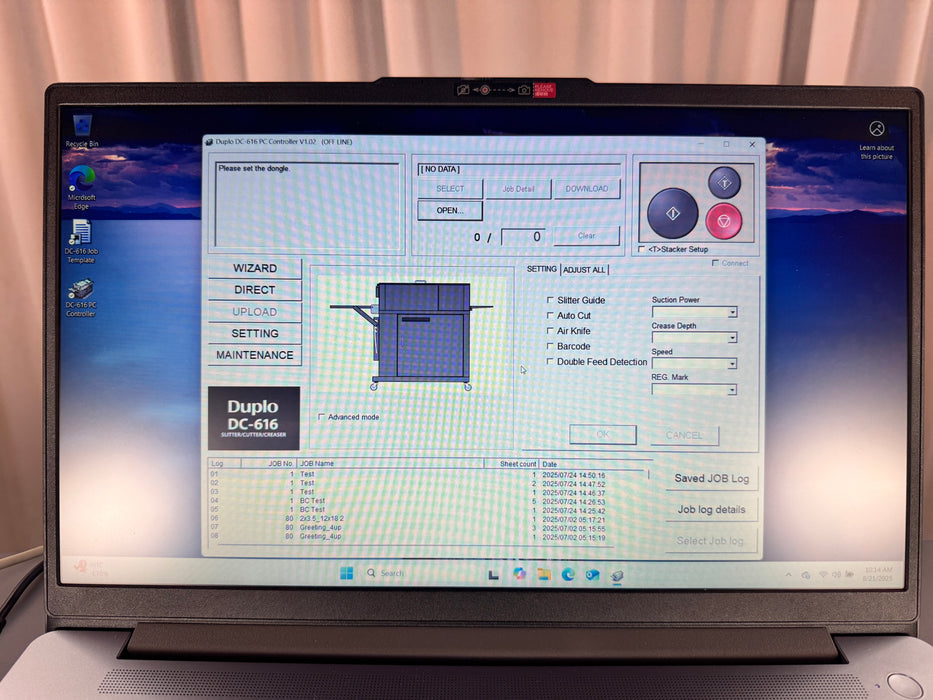The height and width of the screenshot is (700, 933).
Task: Click the Job Detail button
Action: [x=518, y=189]
